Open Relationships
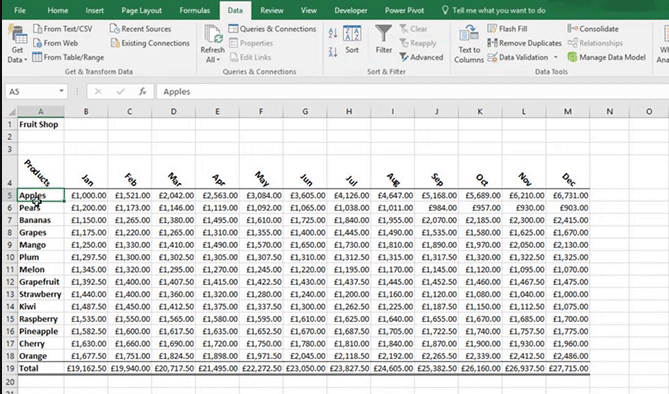Viewport: 669px width, 394px height. click(x=595, y=43)
